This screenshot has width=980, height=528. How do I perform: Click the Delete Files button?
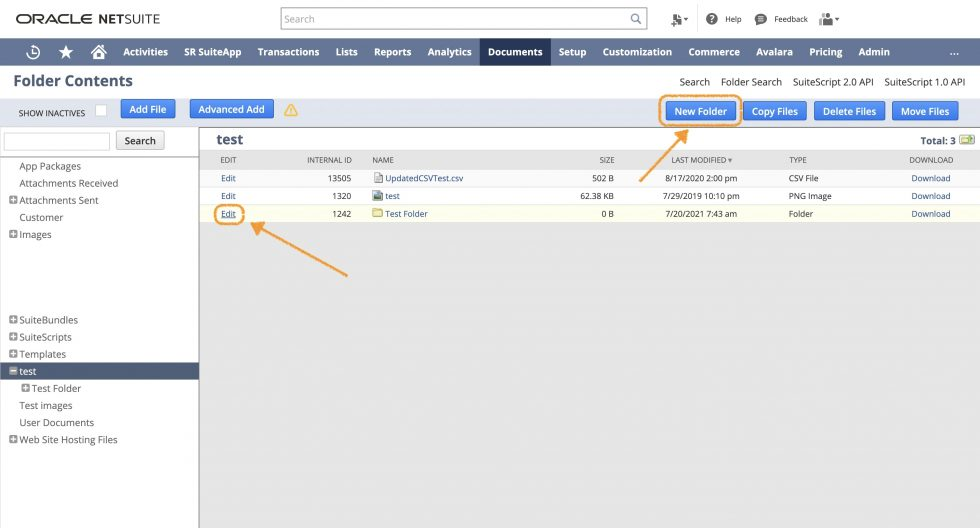849,111
